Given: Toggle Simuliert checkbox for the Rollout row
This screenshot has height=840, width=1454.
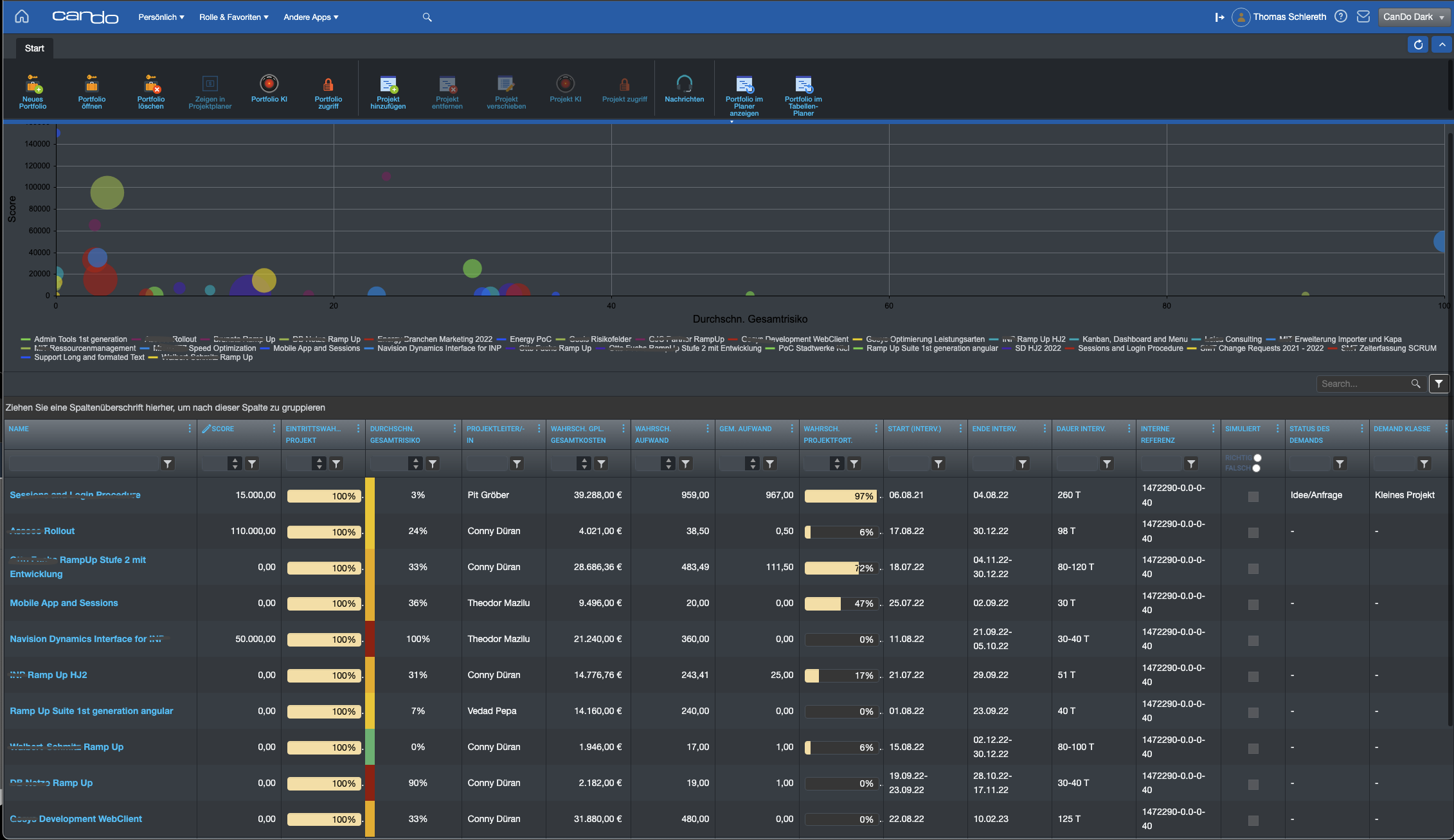Looking at the screenshot, I should coord(1253,533).
